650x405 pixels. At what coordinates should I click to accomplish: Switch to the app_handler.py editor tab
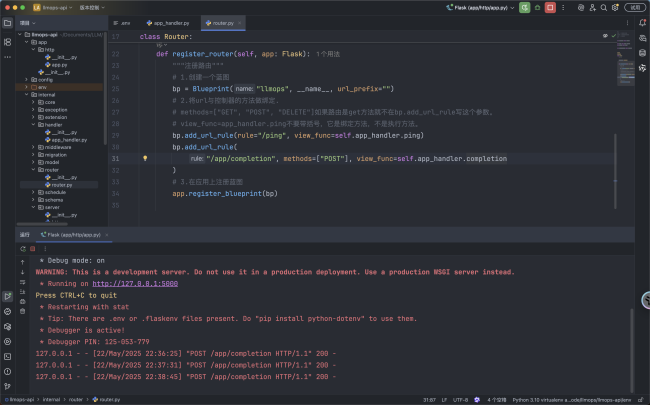[172, 21]
